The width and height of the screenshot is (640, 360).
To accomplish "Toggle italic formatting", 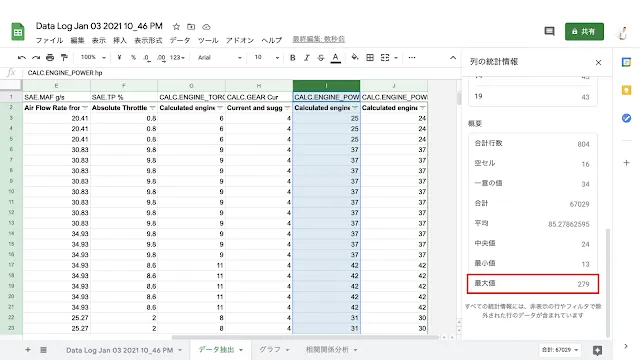I will pyautogui.click(x=307, y=58).
